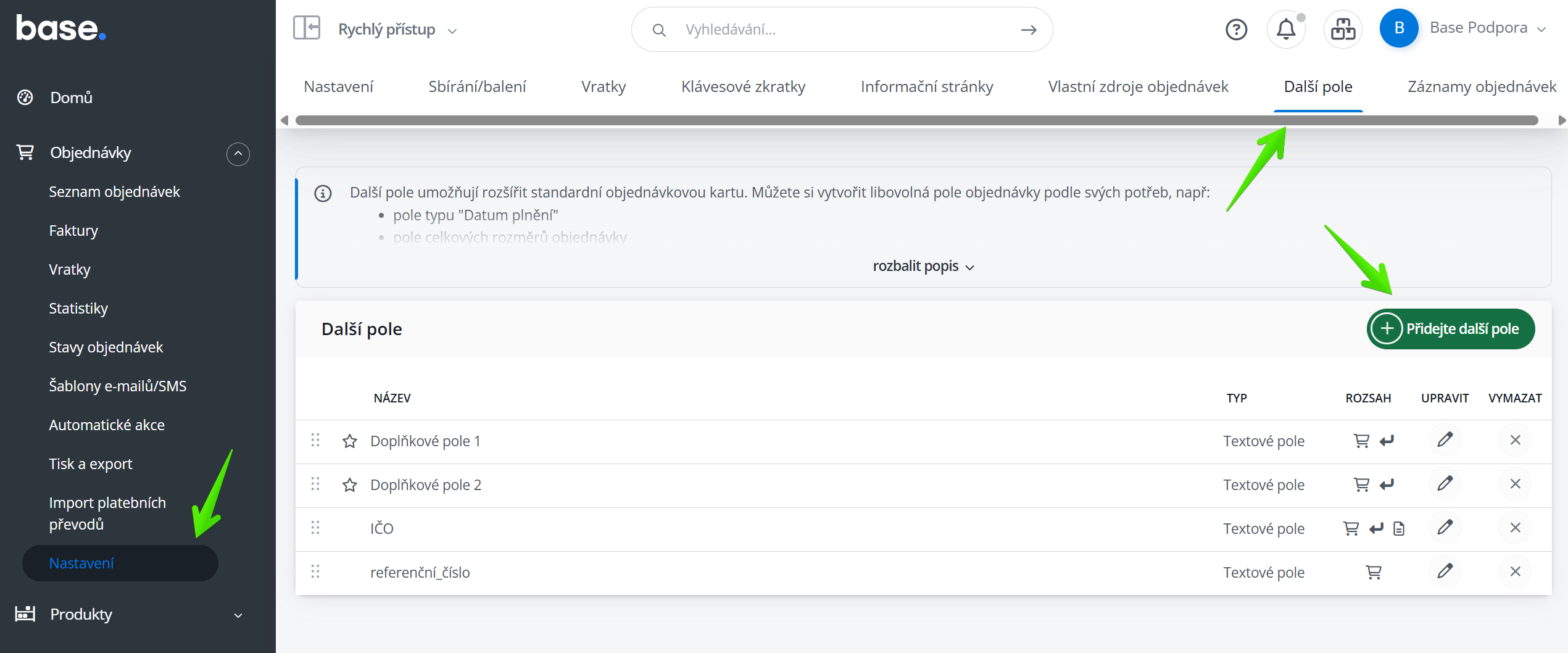Expand the Produkty sidebar menu
The height and width of the screenshot is (653, 1568).
pos(238,615)
